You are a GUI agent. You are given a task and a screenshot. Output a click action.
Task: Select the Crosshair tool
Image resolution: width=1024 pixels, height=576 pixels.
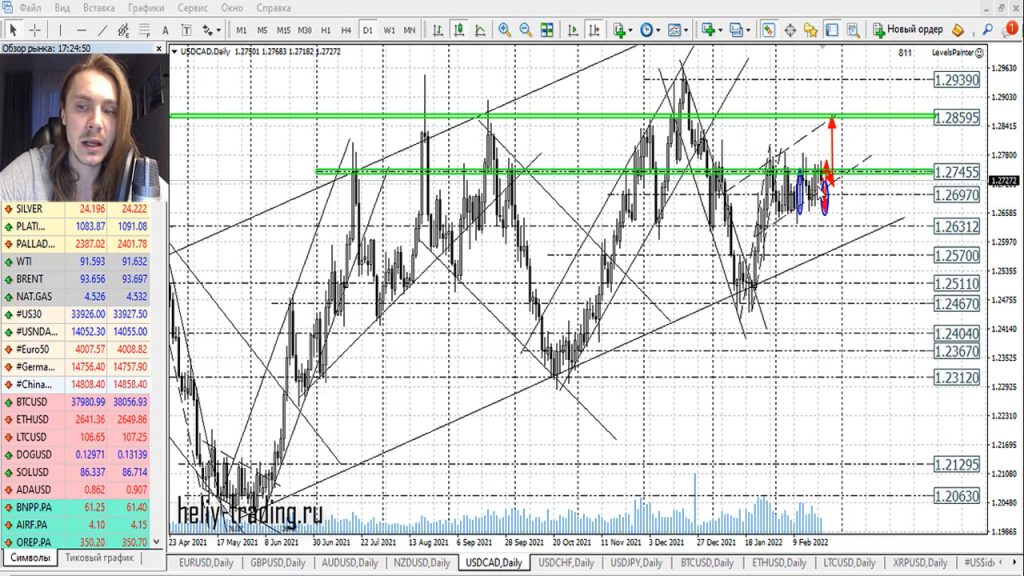click(x=34, y=30)
